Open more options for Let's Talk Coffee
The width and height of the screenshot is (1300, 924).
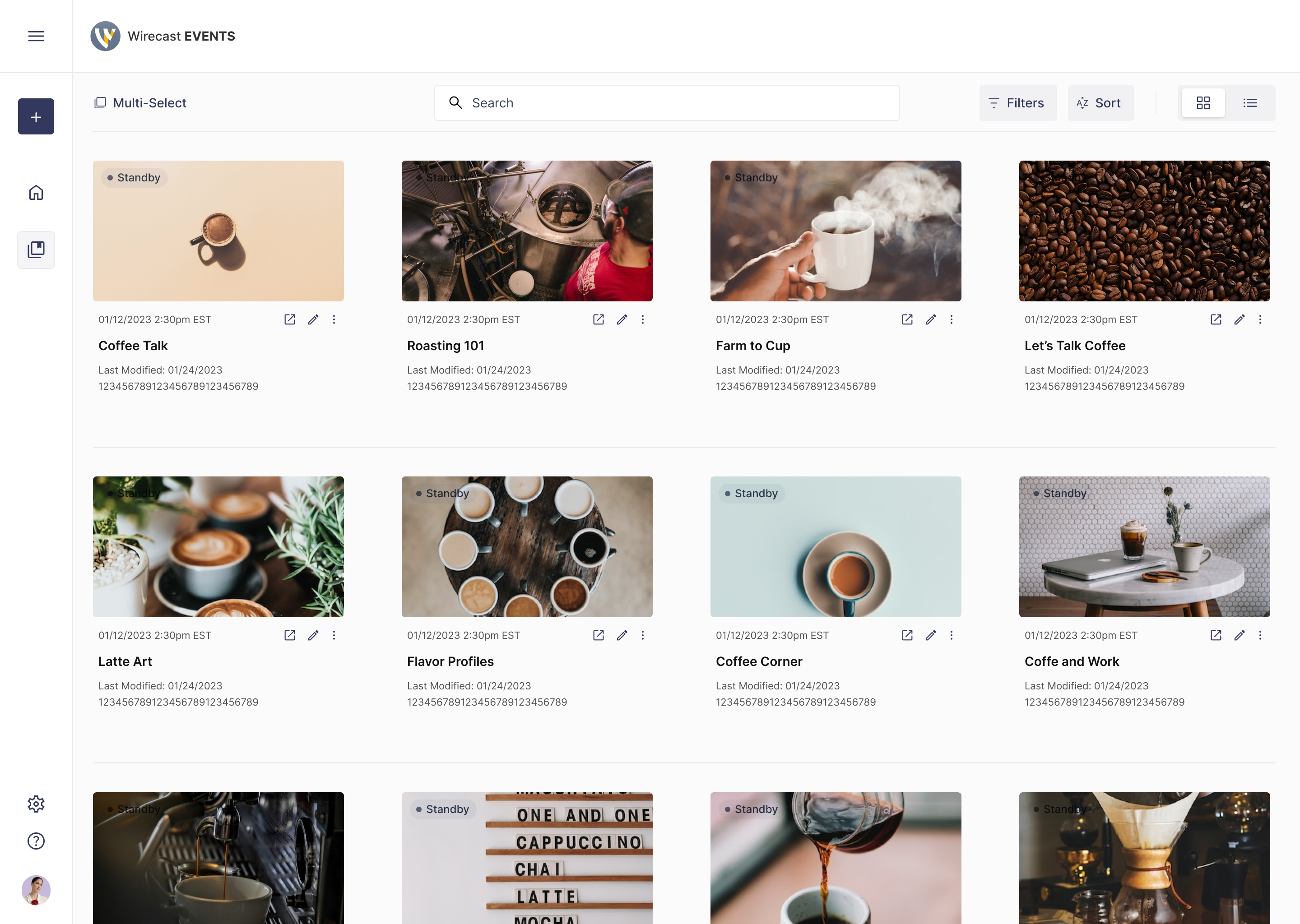(x=1260, y=319)
